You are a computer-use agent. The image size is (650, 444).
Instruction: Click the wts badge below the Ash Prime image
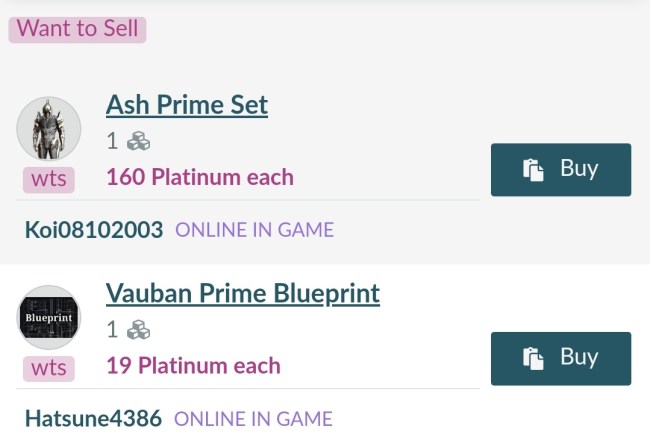(x=49, y=180)
